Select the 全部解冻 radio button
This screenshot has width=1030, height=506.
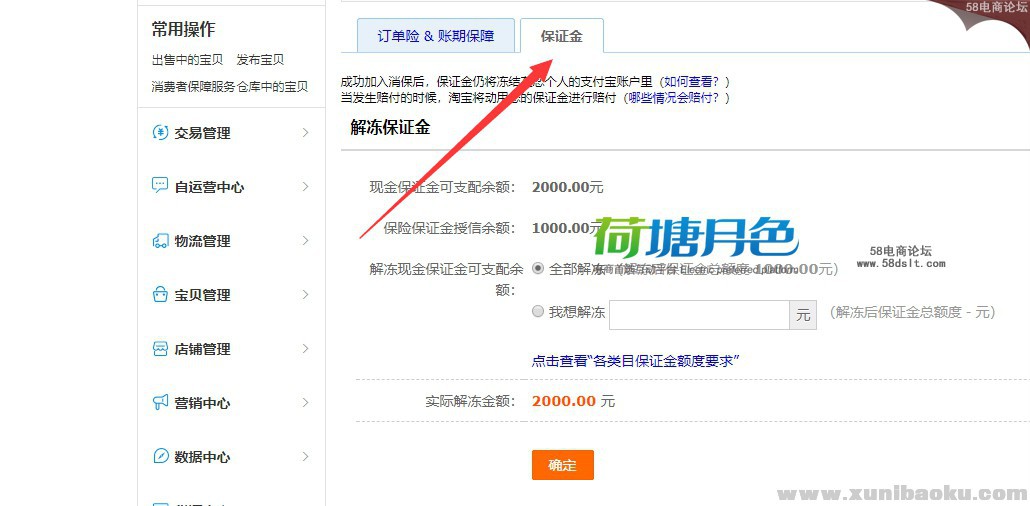pos(538,269)
